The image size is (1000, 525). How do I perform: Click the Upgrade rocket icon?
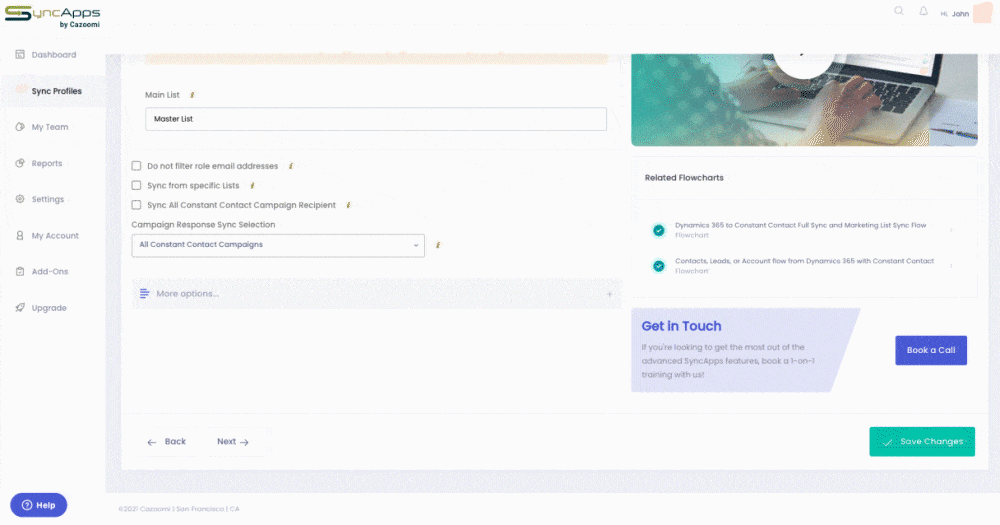tap(20, 307)
